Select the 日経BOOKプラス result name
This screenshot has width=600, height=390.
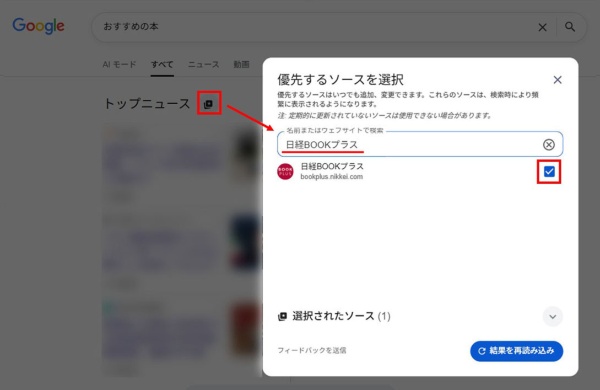coord(332,166)
